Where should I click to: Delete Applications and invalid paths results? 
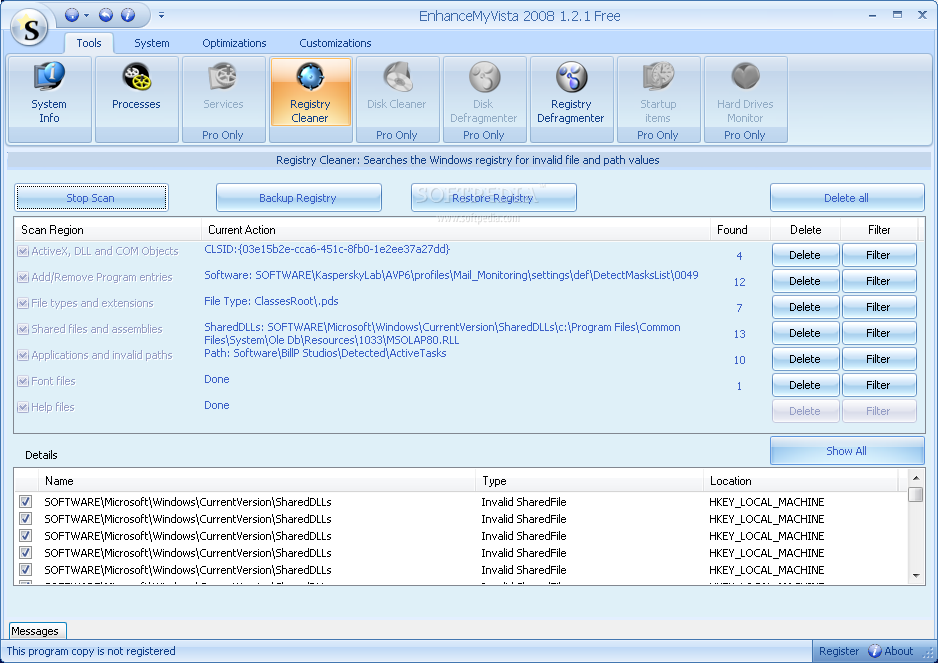tap(805, 359)
